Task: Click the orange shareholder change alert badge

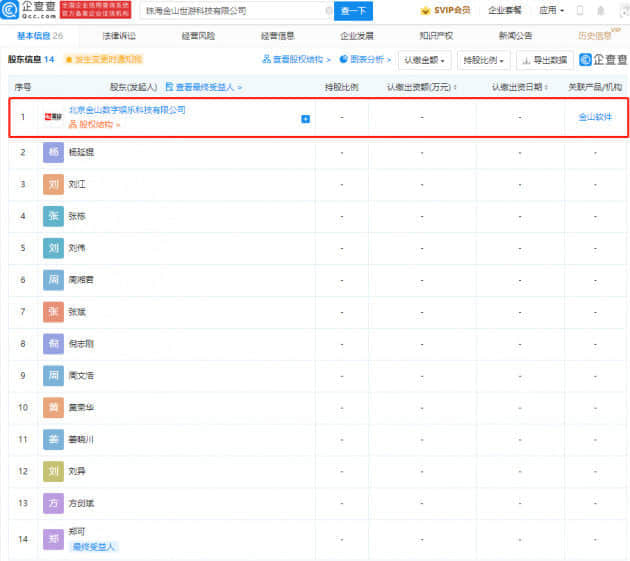Action: (x=103, y=59)
